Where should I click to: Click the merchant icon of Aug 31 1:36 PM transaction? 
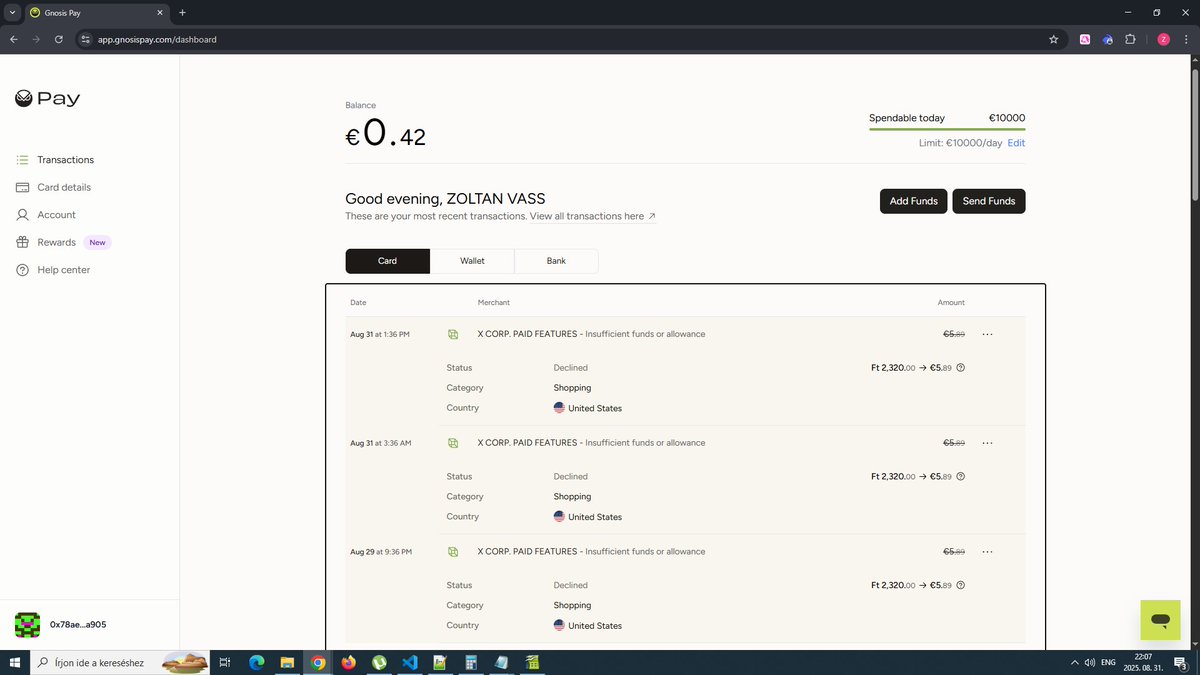(x=453, y=334)
